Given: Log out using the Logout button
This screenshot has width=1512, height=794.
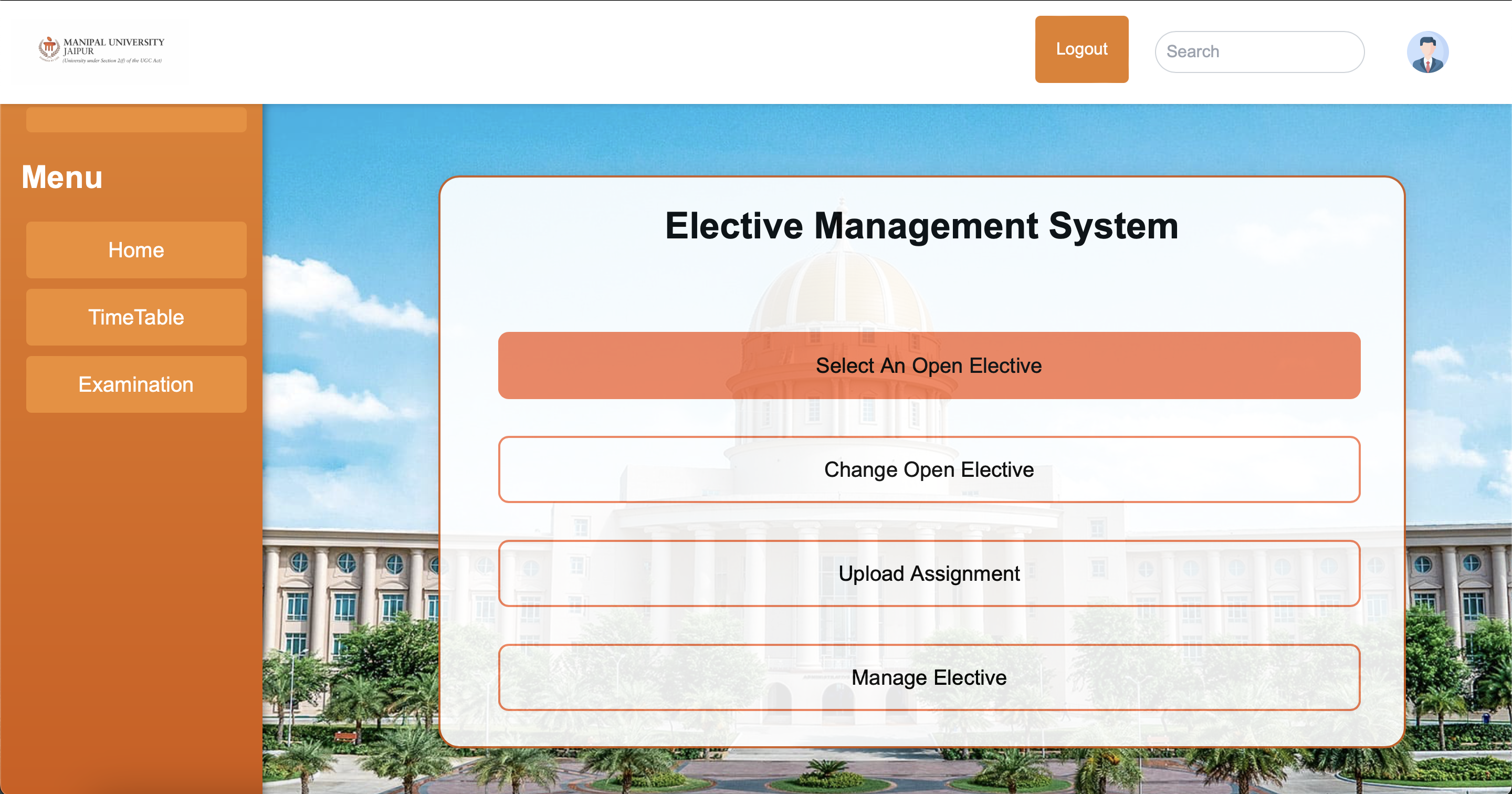Looking at the screenshot, I should [x=1081, y=49].
